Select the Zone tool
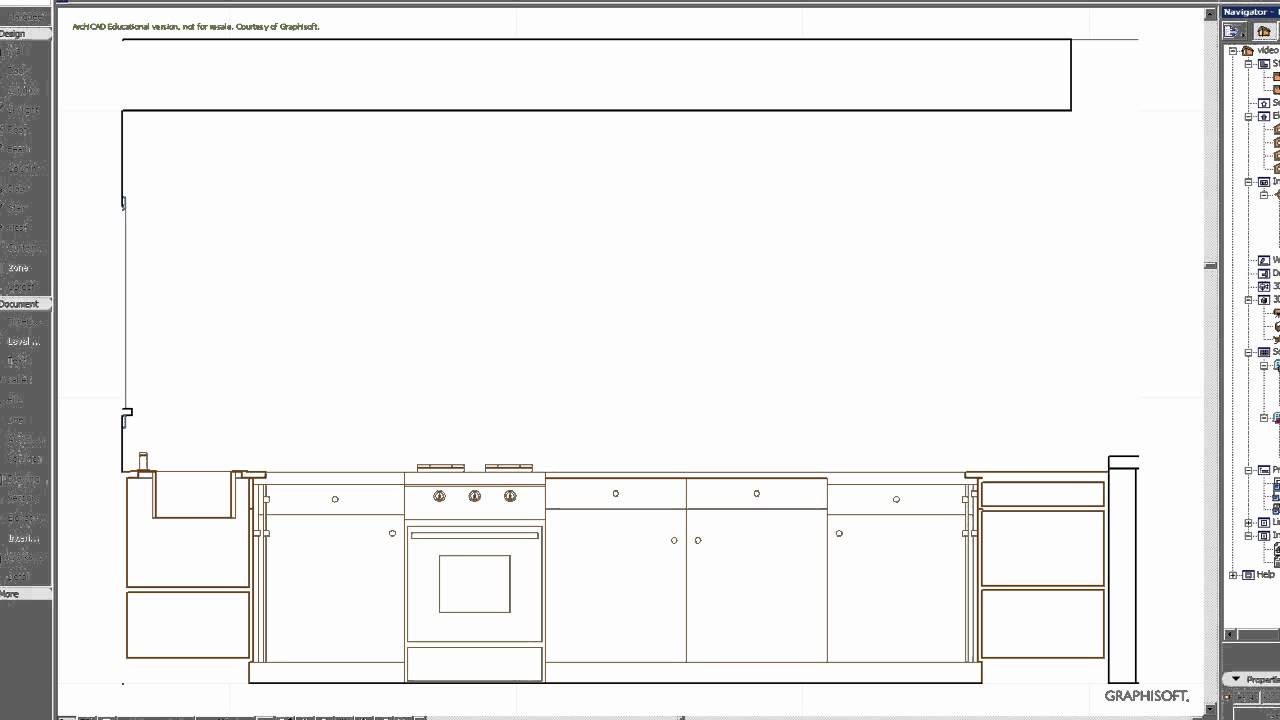 click(x=25, y=267)
